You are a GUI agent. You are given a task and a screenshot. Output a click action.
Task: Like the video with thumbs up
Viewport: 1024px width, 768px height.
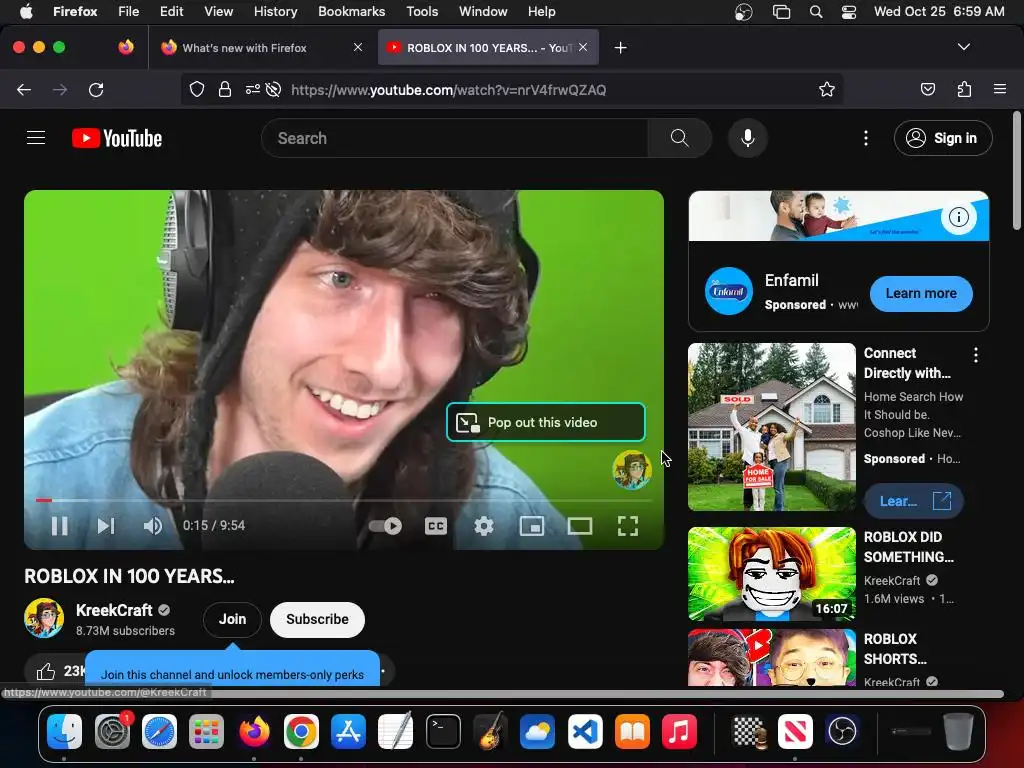point(46,671)
